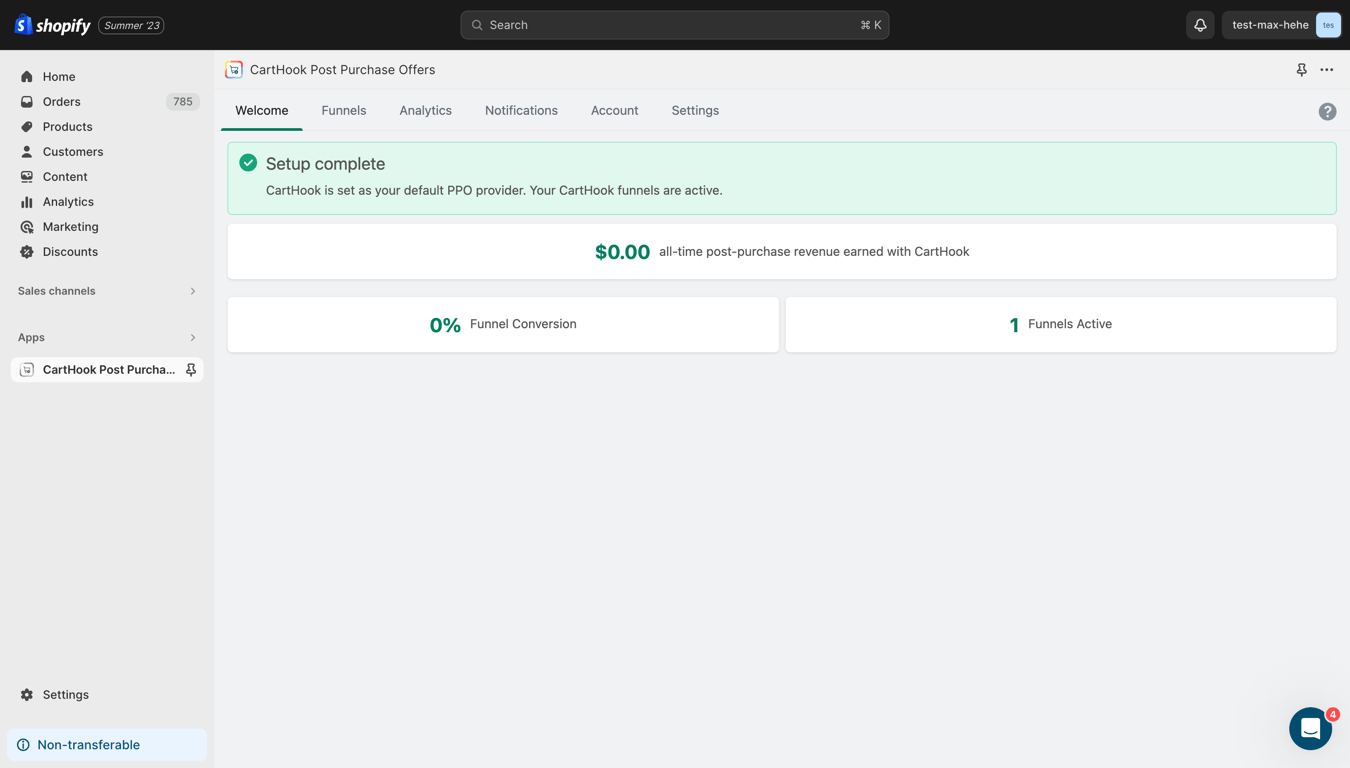The image size is (1350, 768).
Task: Click the CartHook logo in app header
Action: tap(234, 70)
